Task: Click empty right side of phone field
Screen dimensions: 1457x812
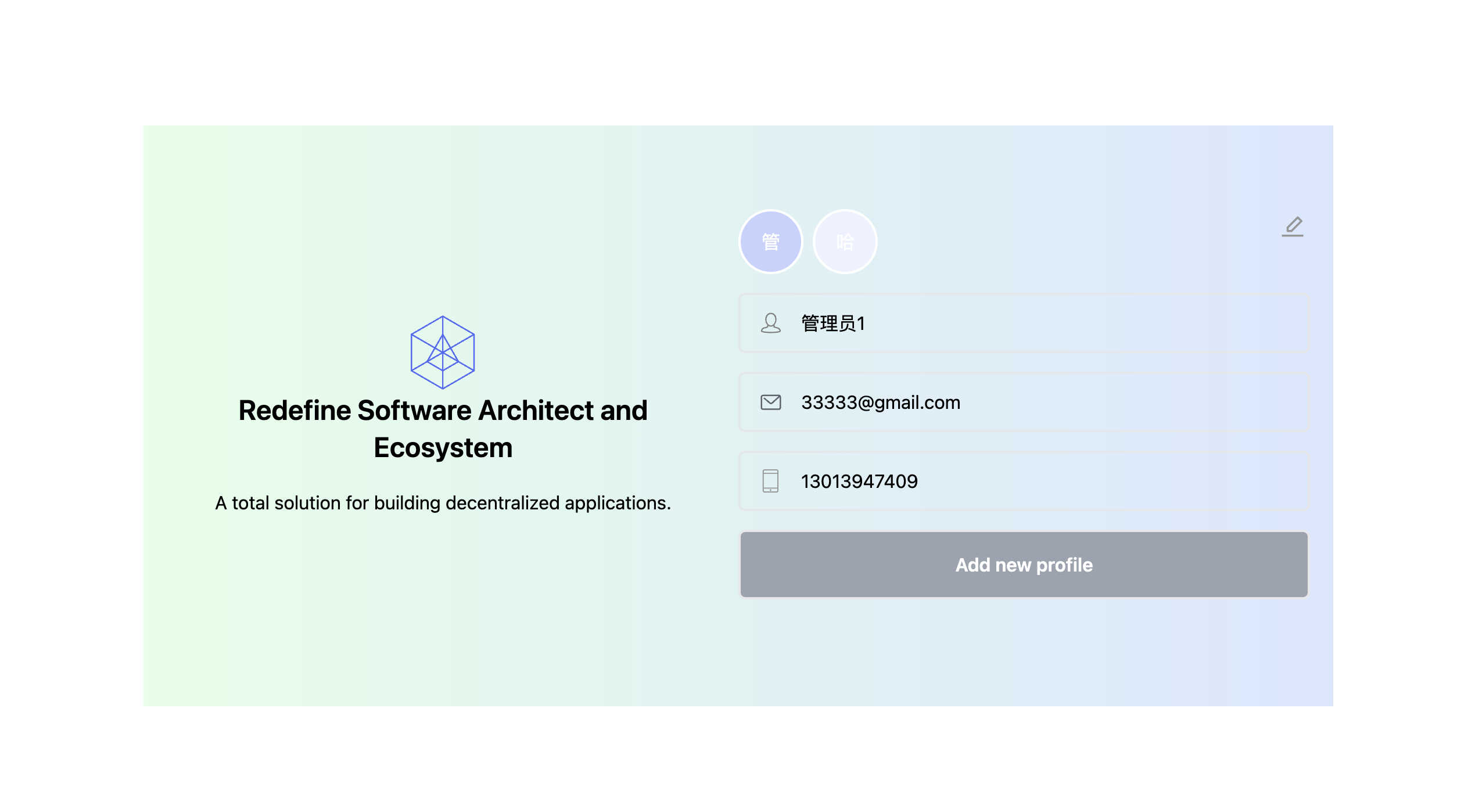Action: pos(1191,481)
